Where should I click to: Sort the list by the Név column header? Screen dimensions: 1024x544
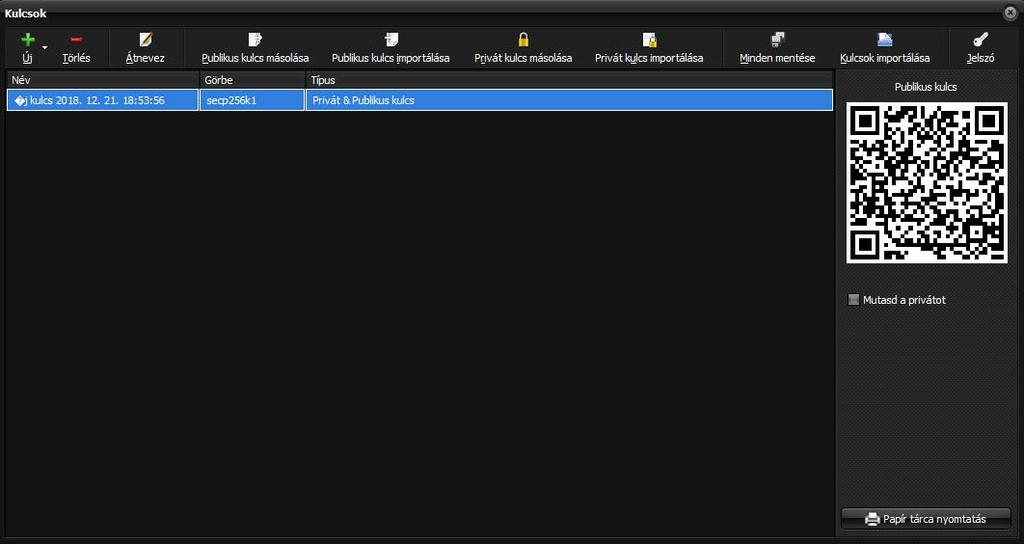coord(103,80)
